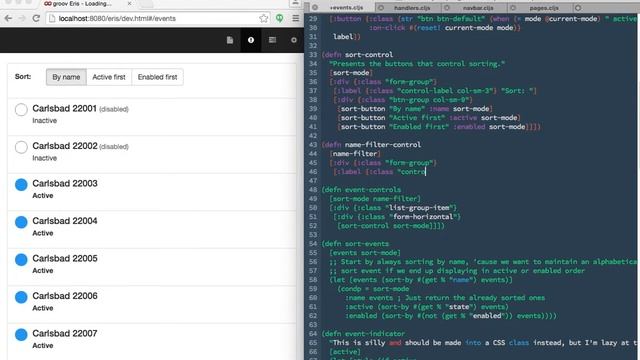The width and height of the screenshot is (640, 360).
Task: Click the Carlsbad 22003 blue status indicator
Action: [x=21, y=184]
